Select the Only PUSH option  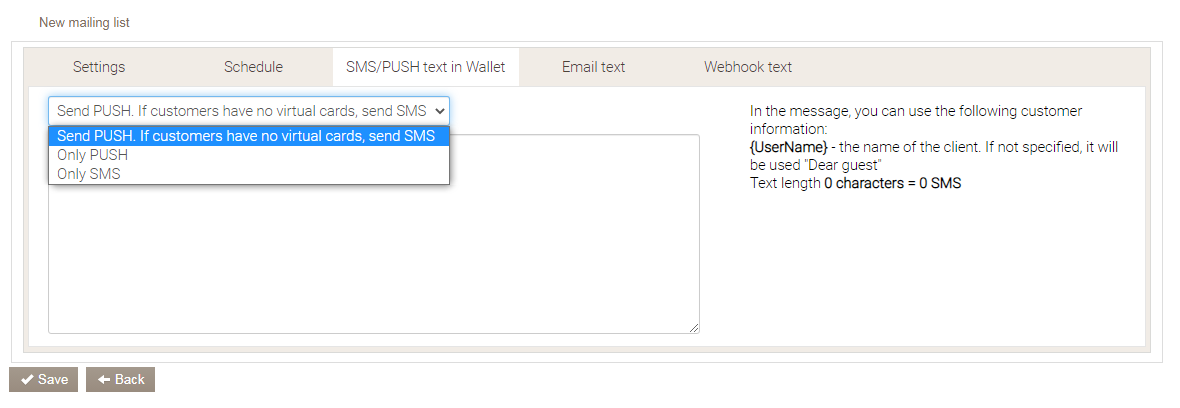click(x=93, y=155)
